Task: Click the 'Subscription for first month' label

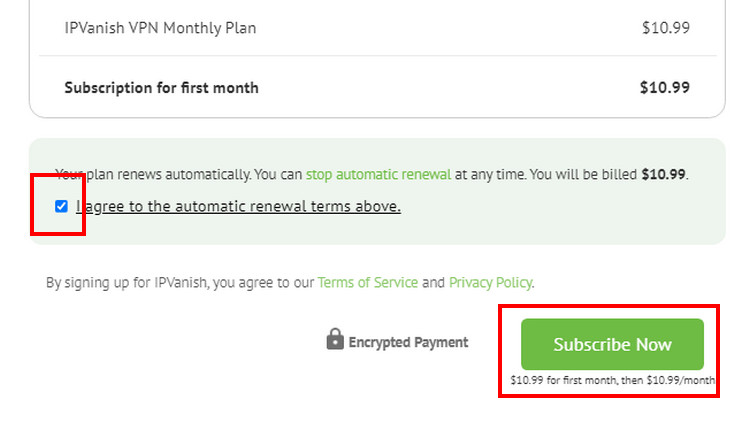Action: tap(162, 88)
